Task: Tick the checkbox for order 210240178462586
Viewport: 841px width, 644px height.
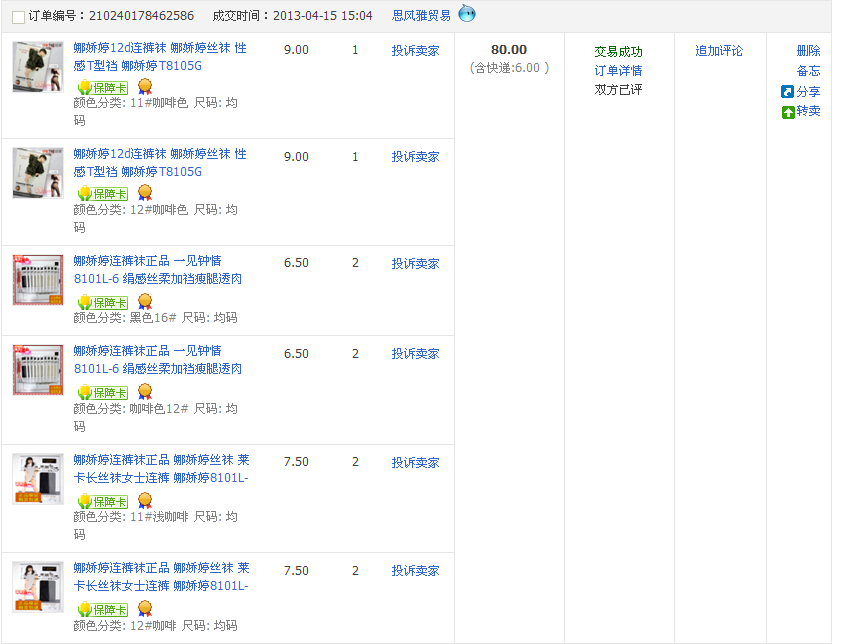Action: tap(18, 17)
